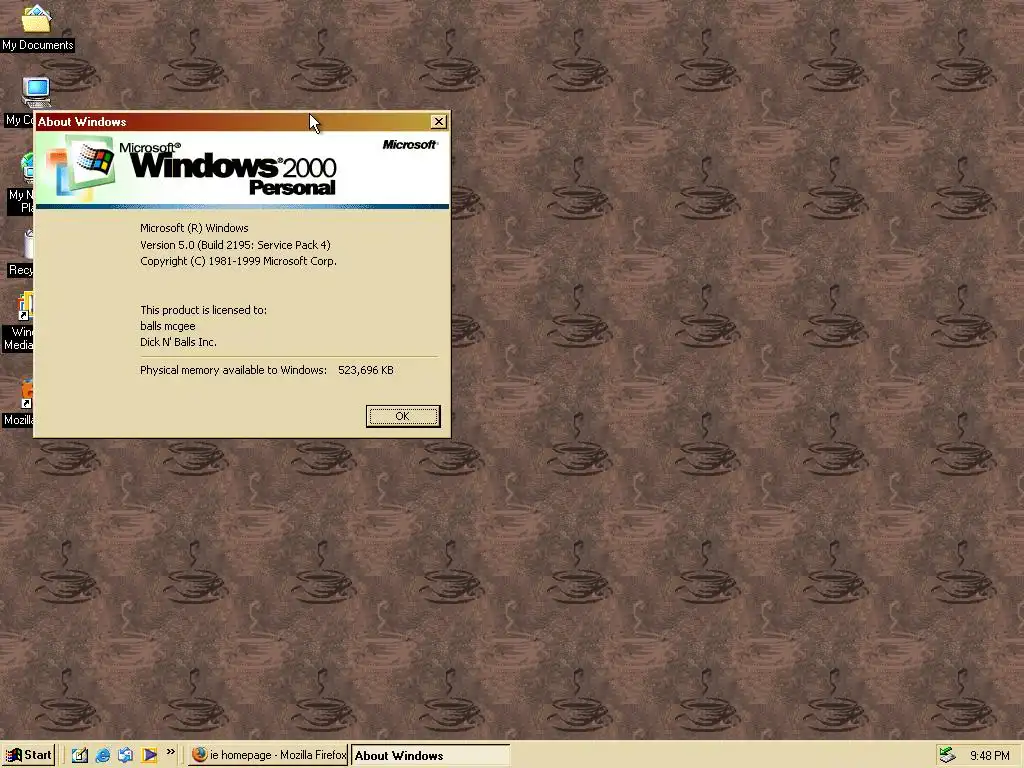Switch to the Mozilla Firefox taskbar button
Image resolution: width=1024 pixels, height=768 pixels.
268,756
